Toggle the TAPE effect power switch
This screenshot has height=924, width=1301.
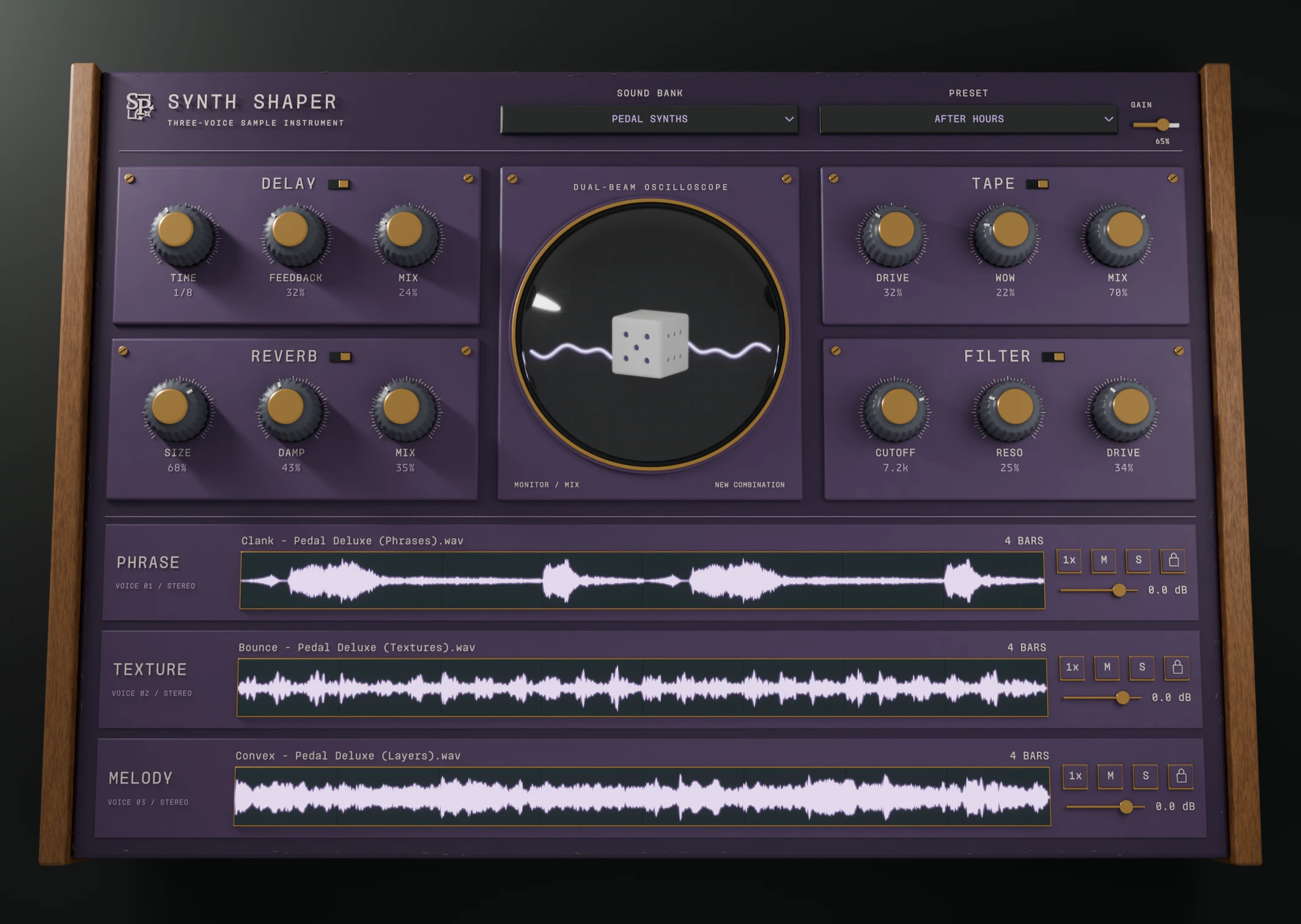tap(1037, 184)
